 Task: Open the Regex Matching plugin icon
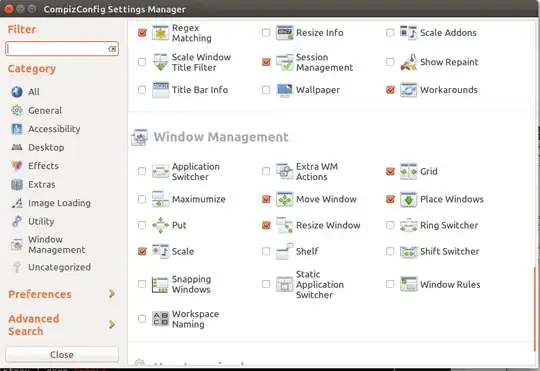pyautogui.click(x=160, y=33)
